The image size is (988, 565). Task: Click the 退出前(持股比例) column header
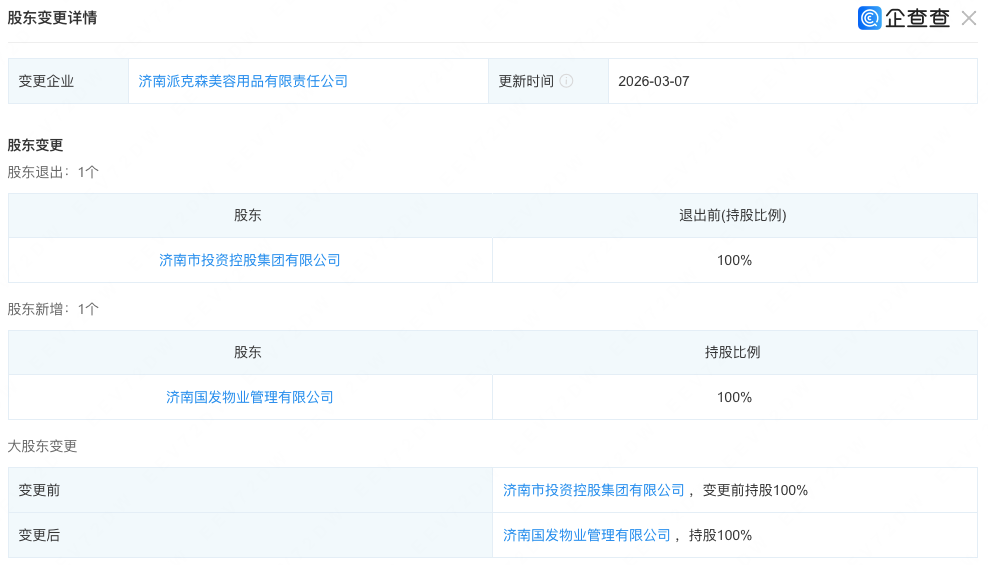pyautogui.click(x=733, y=215)
